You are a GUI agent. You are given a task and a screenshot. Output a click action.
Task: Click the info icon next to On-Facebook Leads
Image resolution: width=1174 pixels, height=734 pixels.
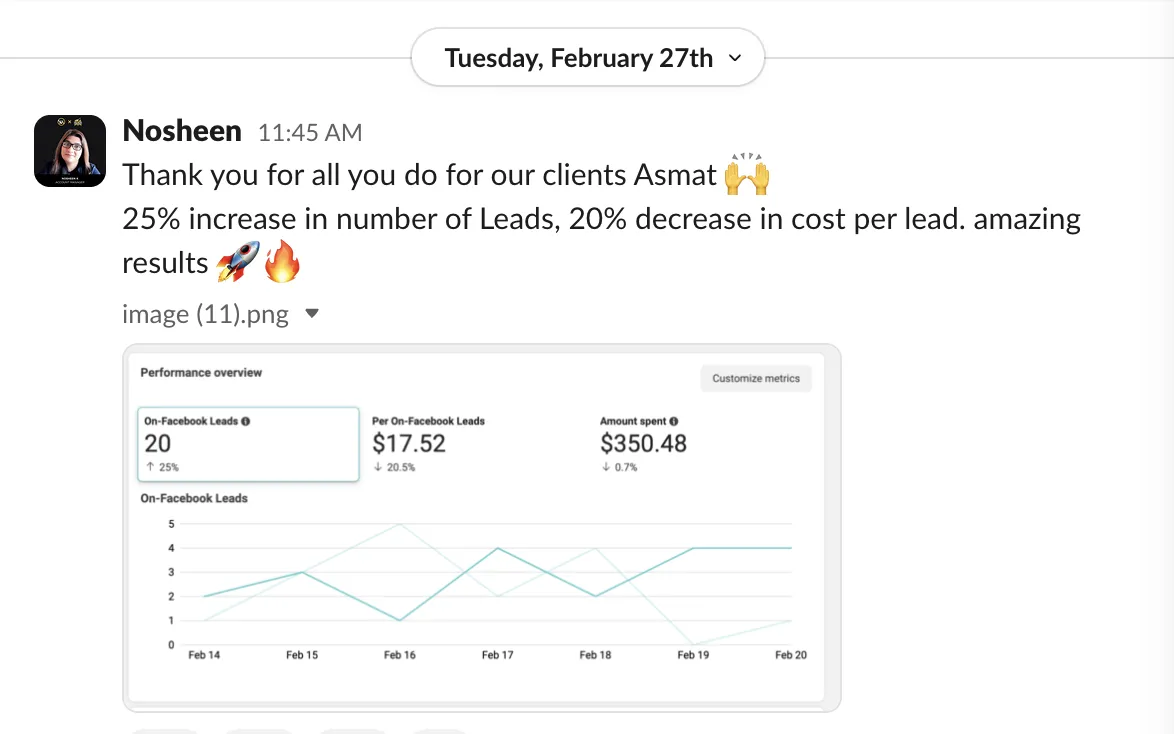(246, 421)
